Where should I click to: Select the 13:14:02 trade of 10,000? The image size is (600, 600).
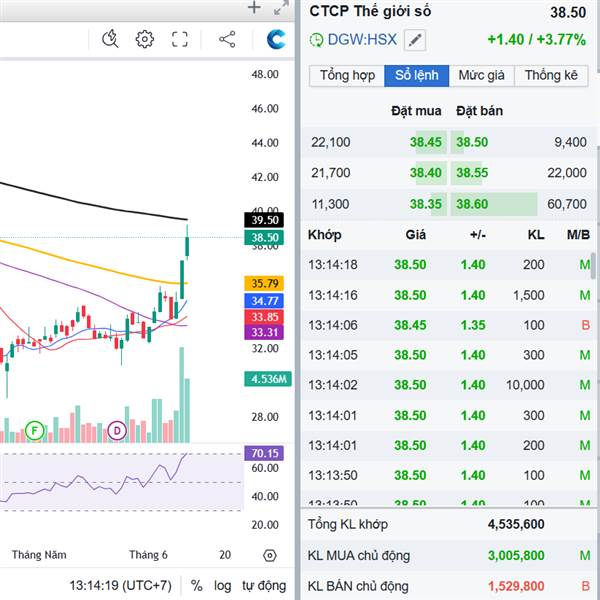pyautogui.click(x=448, y=385)
